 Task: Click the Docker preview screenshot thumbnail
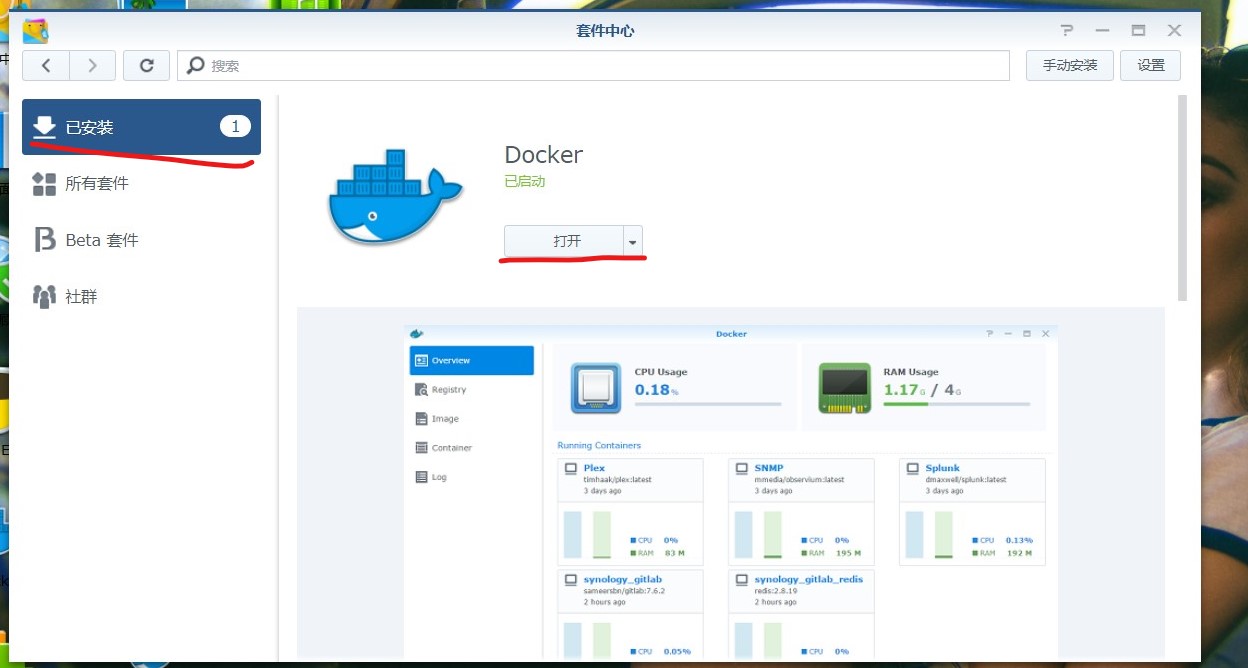point(731,482)
